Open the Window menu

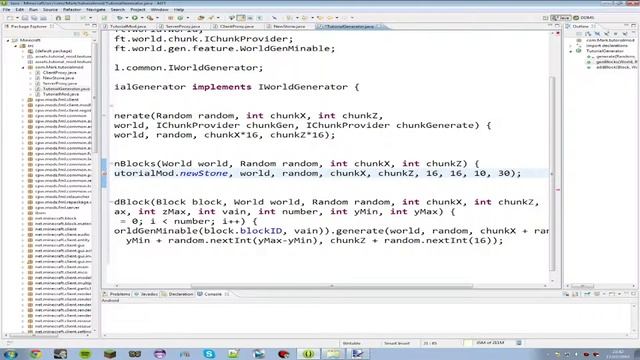click(160, 9)
